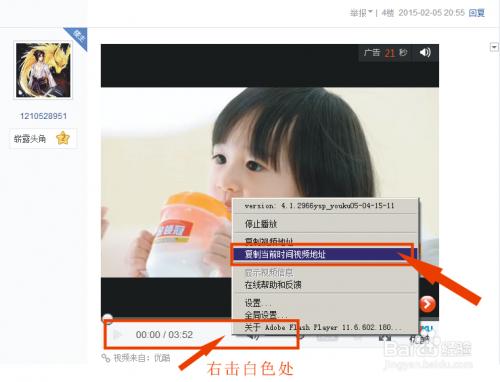
Task: Click the 4楼 floor label
Action: [x=388, y=13]
